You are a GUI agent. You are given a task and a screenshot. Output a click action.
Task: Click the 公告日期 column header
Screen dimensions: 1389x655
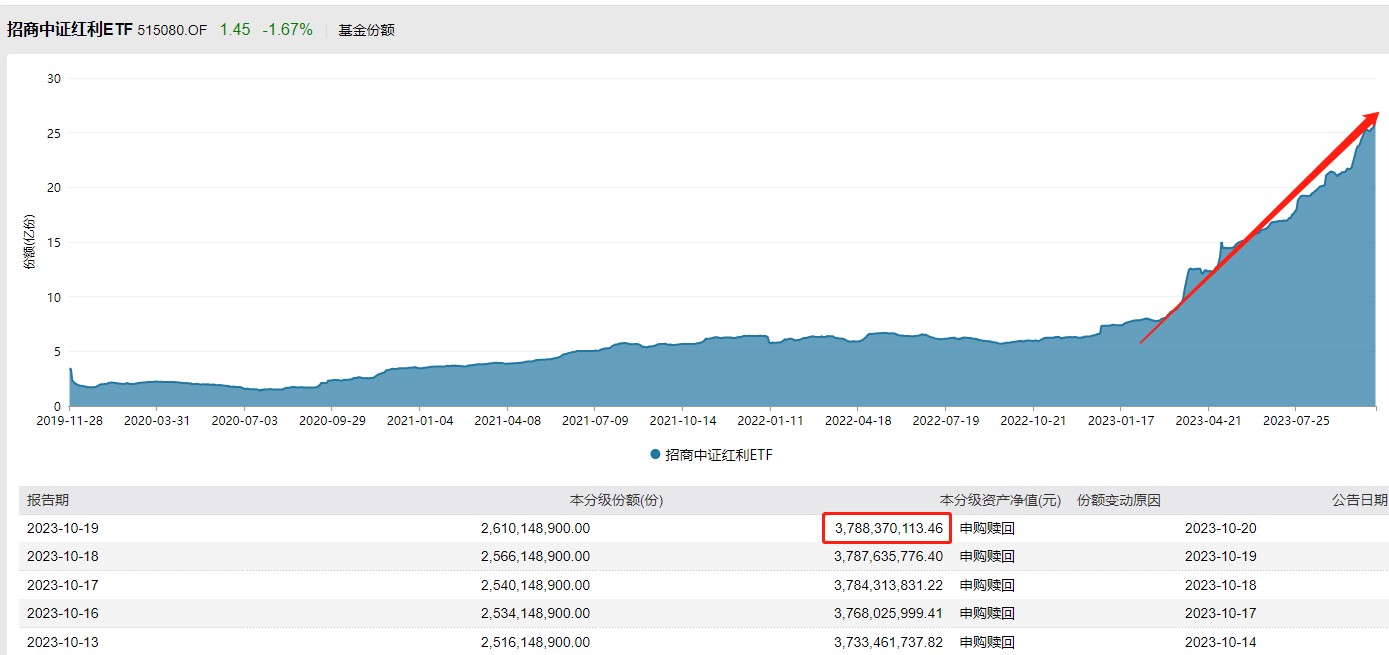(x=1359, y=500)
